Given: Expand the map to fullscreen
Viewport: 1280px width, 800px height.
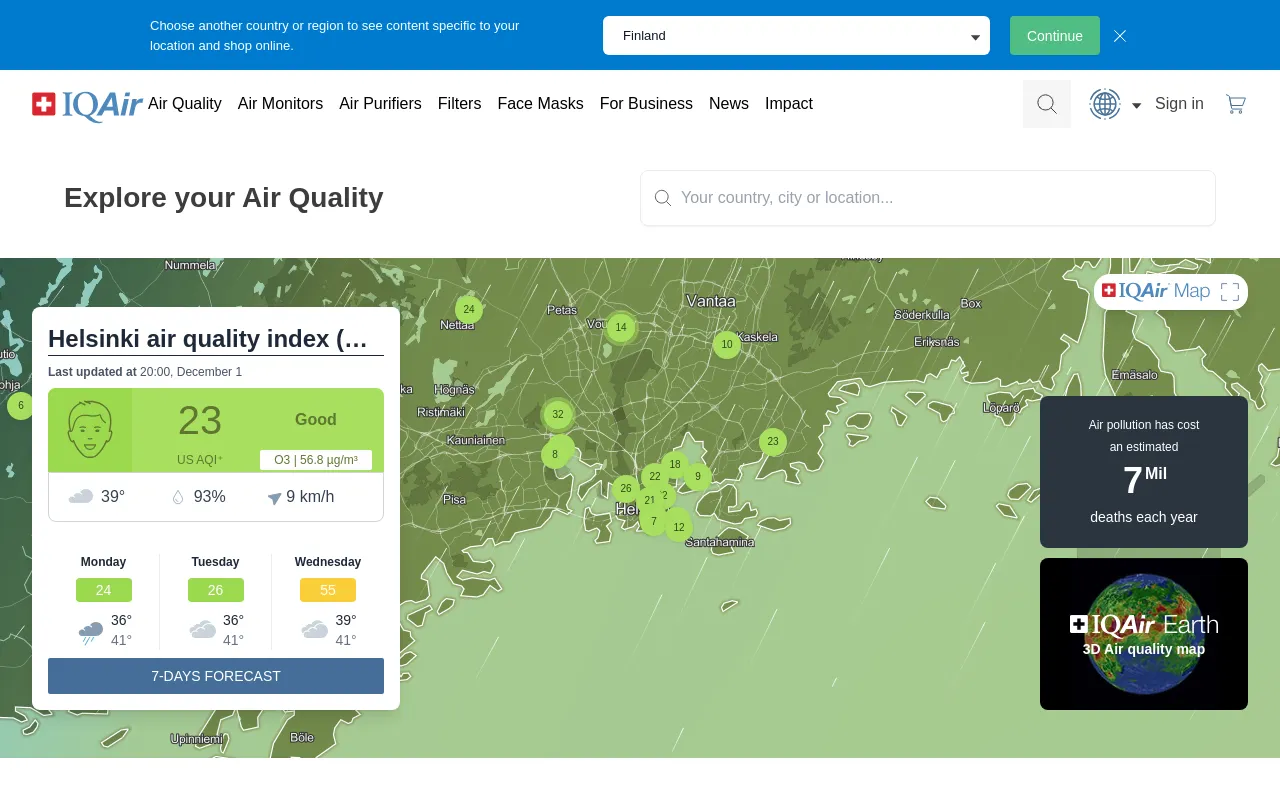Looking at the screenshot, I should [x=1230, y=291].
